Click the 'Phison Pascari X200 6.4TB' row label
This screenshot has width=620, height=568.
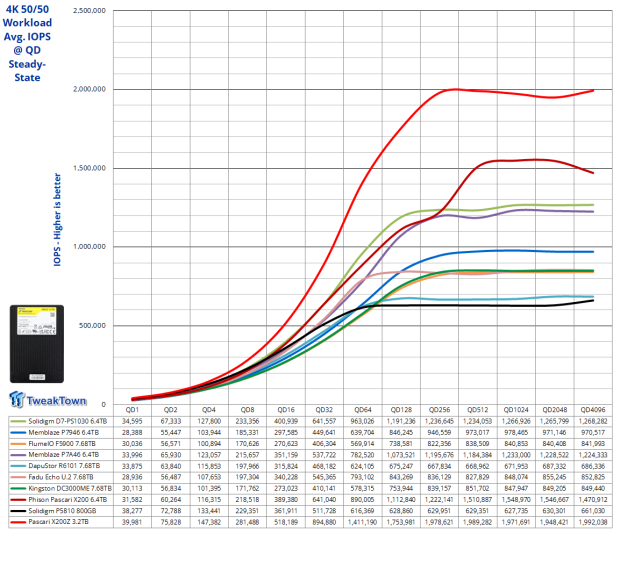(x=68, y=500)
